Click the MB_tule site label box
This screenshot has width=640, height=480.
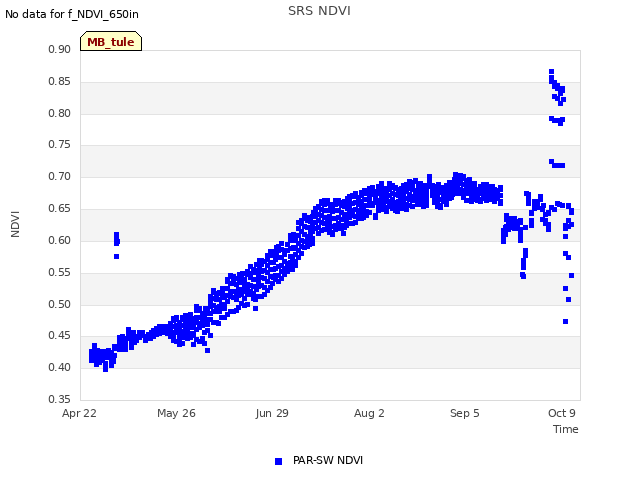(x=111, y=41)
